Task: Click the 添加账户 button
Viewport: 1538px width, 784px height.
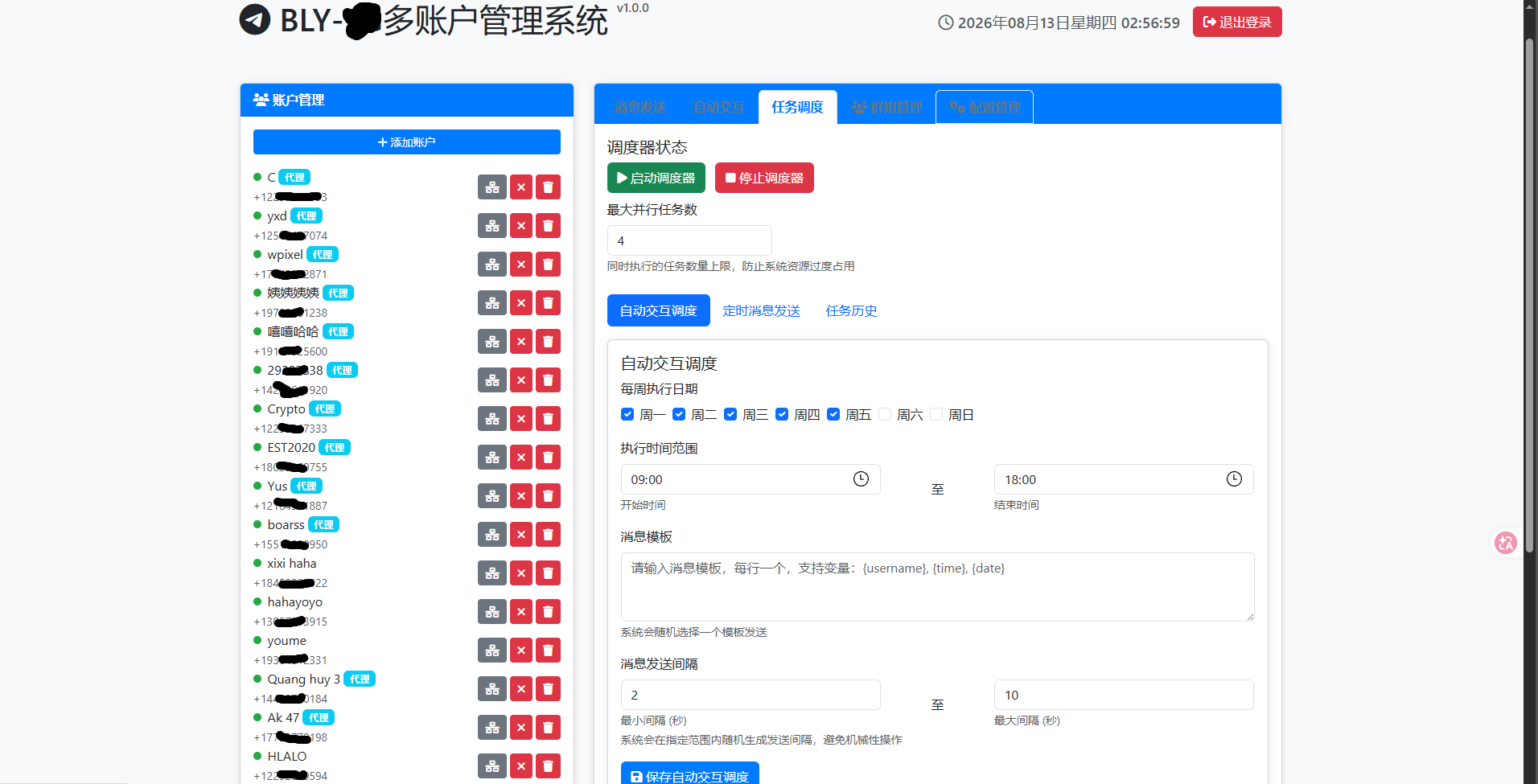Action: tap(407, 142)
